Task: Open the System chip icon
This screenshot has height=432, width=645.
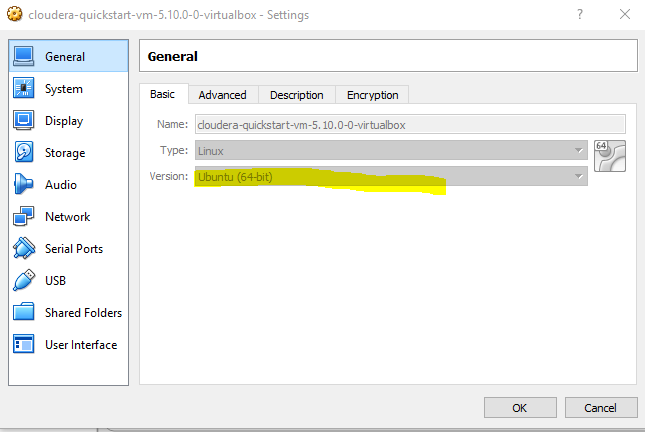Action: 23,88
